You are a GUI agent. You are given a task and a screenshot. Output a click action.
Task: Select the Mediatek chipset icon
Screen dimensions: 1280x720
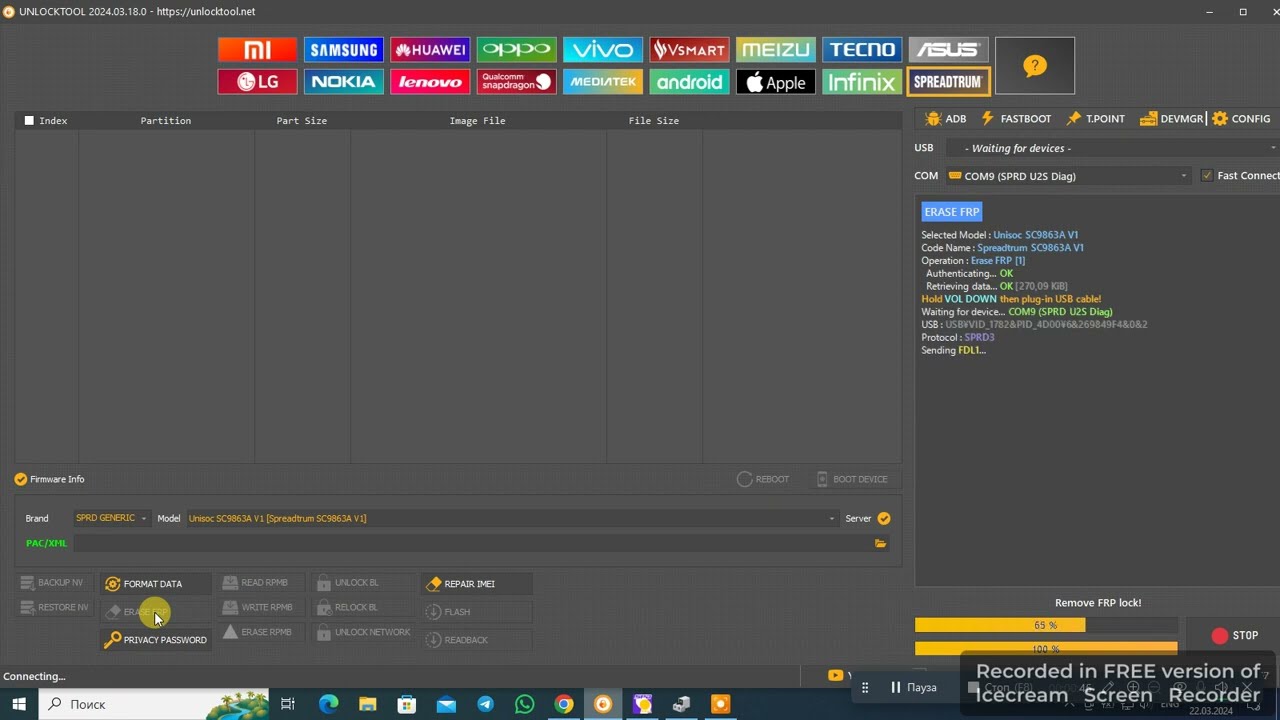[x=602, y=82]
